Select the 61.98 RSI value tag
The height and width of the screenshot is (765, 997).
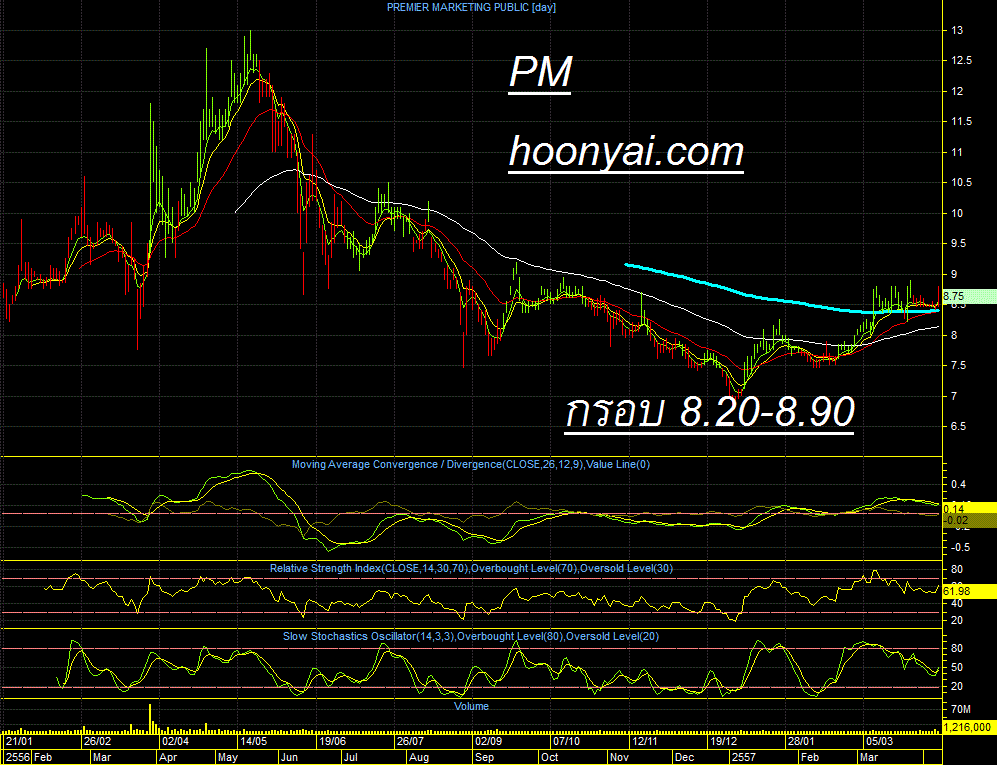click(968, 591)
